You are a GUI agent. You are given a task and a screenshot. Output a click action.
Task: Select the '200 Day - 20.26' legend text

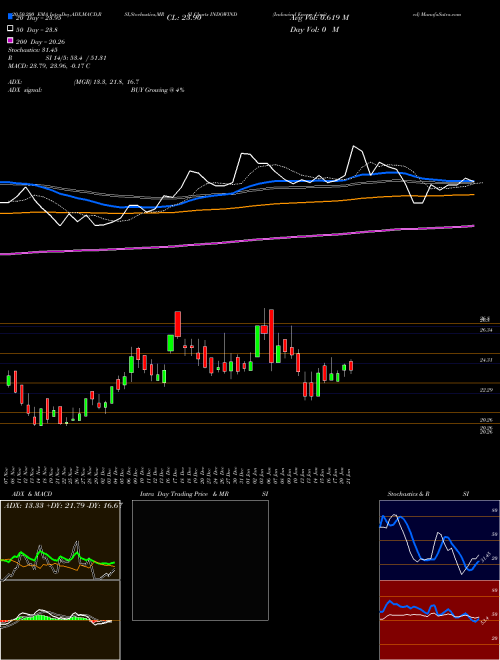40,42
